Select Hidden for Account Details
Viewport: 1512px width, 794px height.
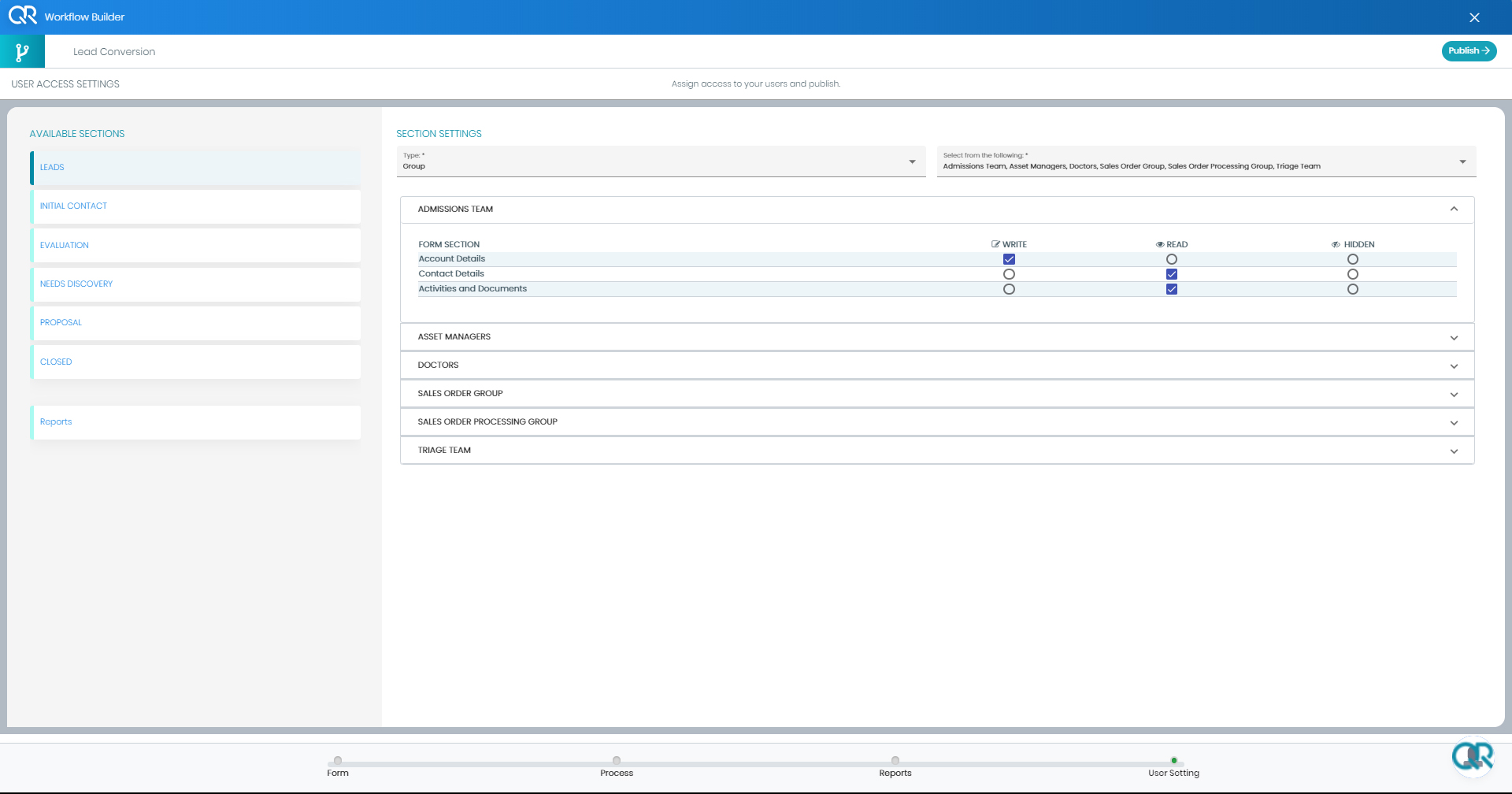(x=1353, y=259)
